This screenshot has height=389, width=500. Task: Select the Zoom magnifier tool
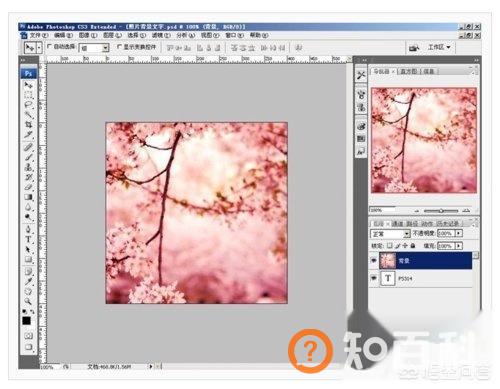click(x=29, y=301)
